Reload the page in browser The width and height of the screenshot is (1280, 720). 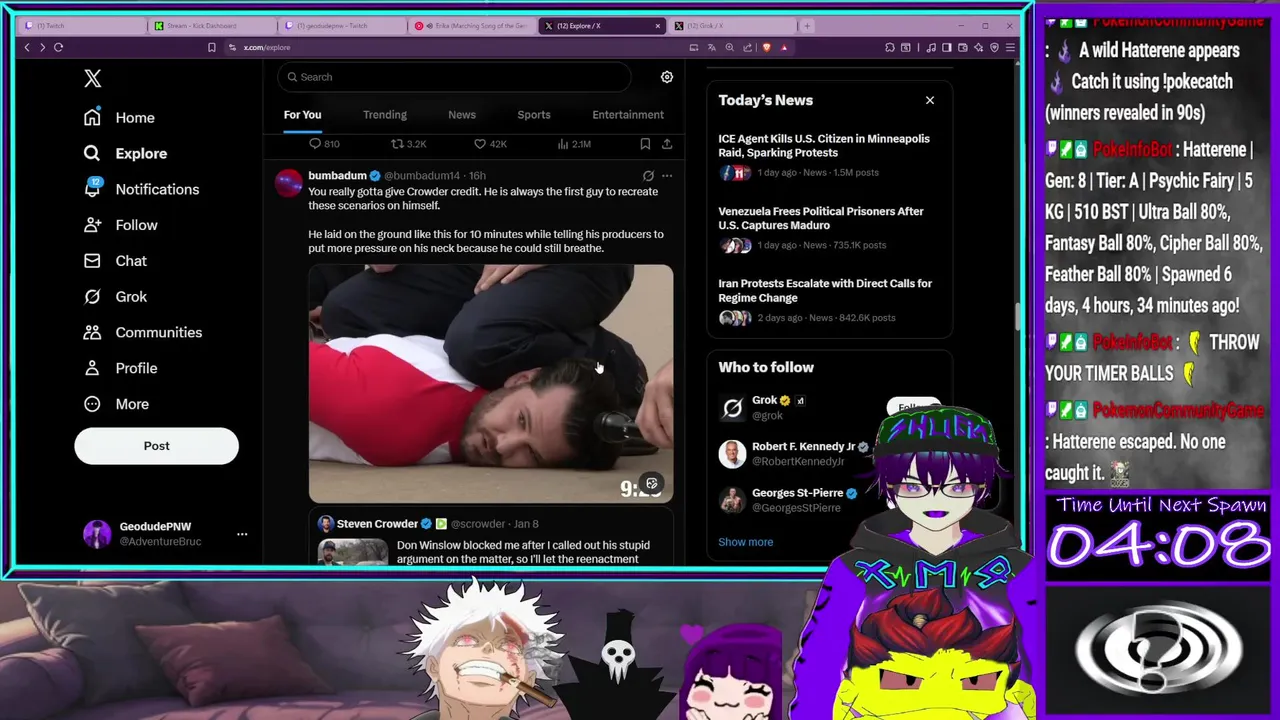[58, 47]
